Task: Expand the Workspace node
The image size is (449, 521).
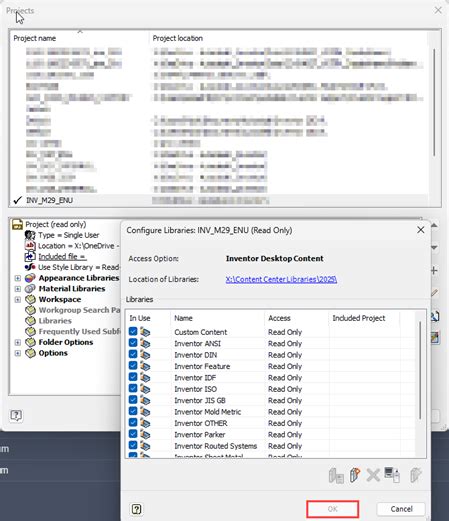Action: (18, 299)
